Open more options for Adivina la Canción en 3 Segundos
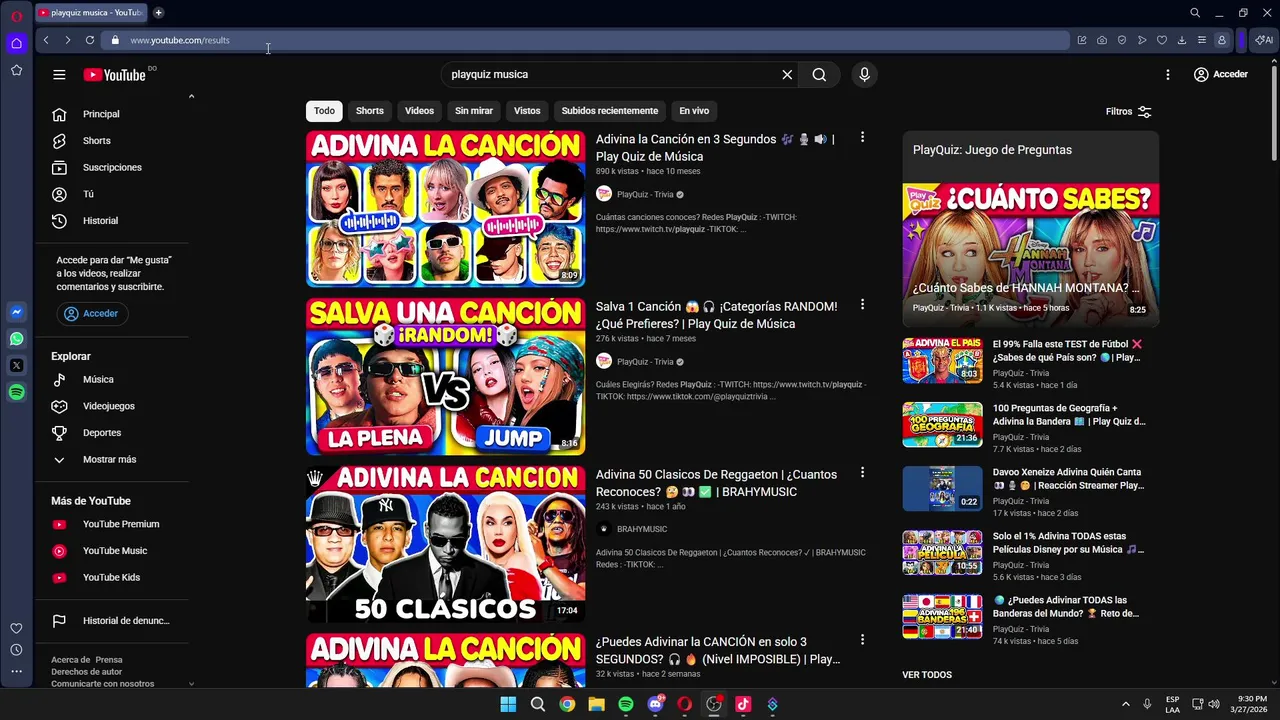This screenshot has width=1280, height=720. tap(862, 137)
